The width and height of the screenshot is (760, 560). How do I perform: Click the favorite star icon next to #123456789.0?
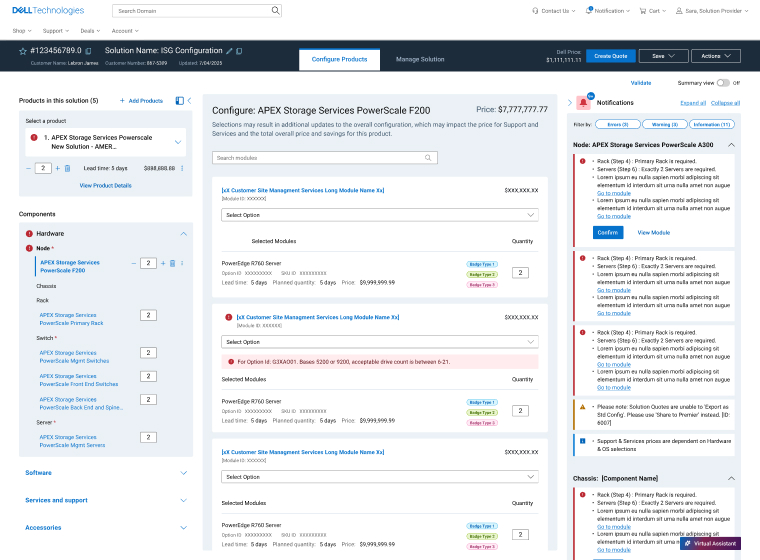tap(23, 51)
